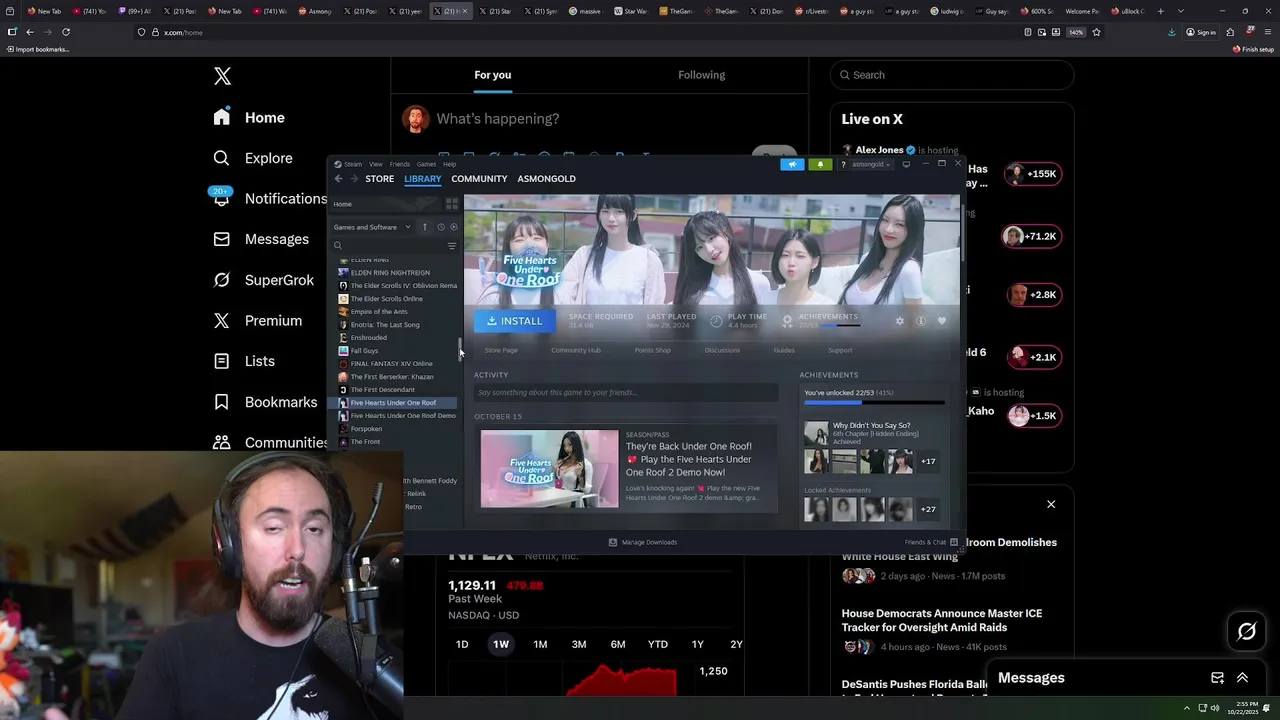Open the browser downloads icon
1280x720 pixels.
1172,32
